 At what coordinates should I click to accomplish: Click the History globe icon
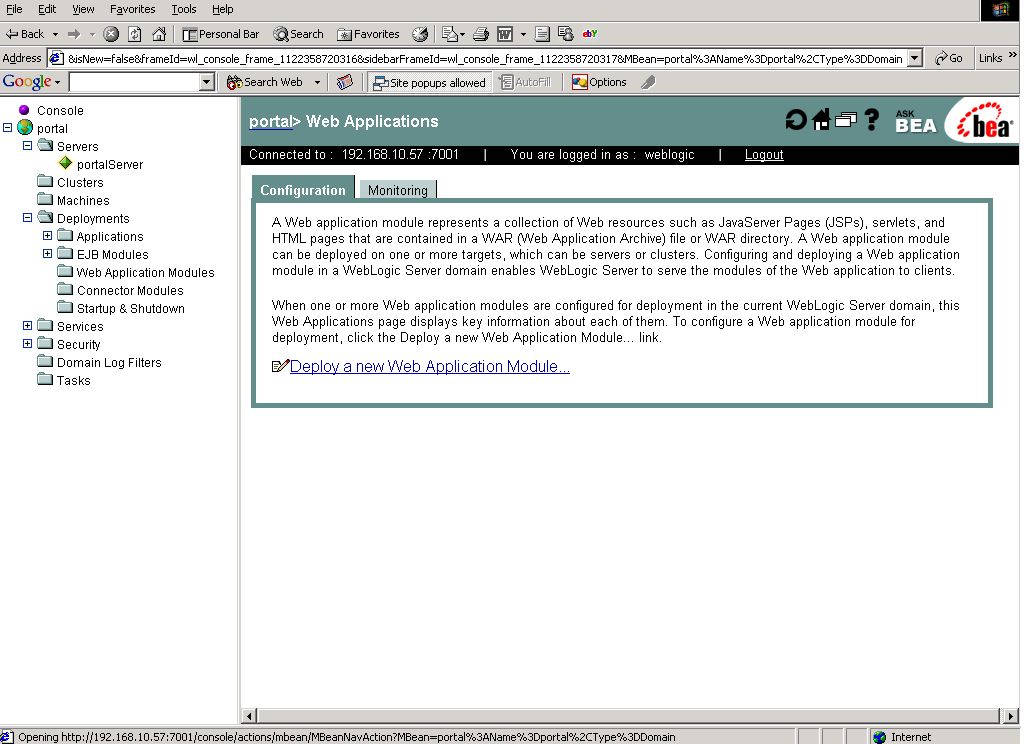pyautogui.click(x=420, y=34)
